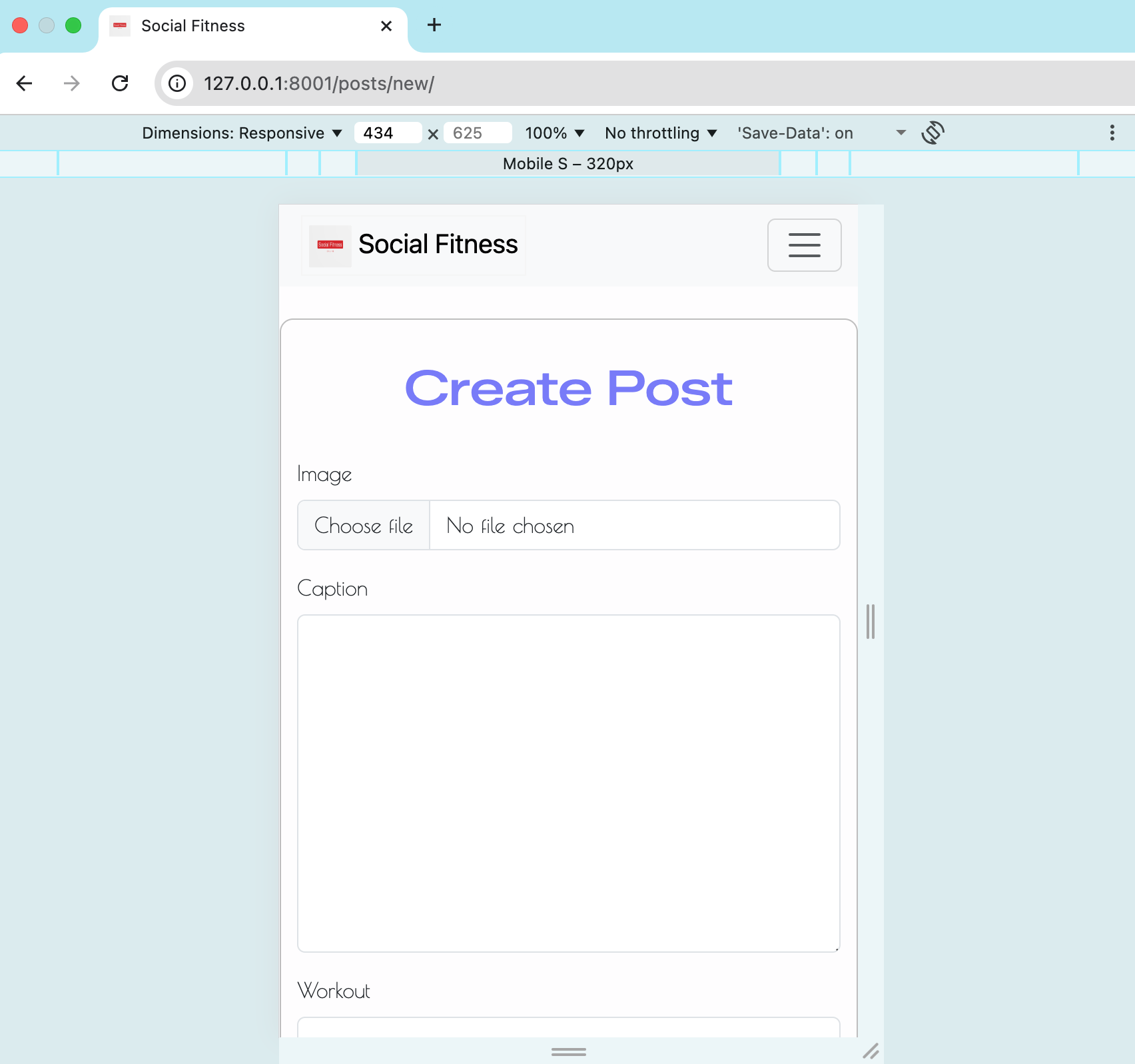The height and width of the screenshot is (1064, 1135).
Task: Open the device toolbar three-dot options menu
Action: [x=1111, y=133]
